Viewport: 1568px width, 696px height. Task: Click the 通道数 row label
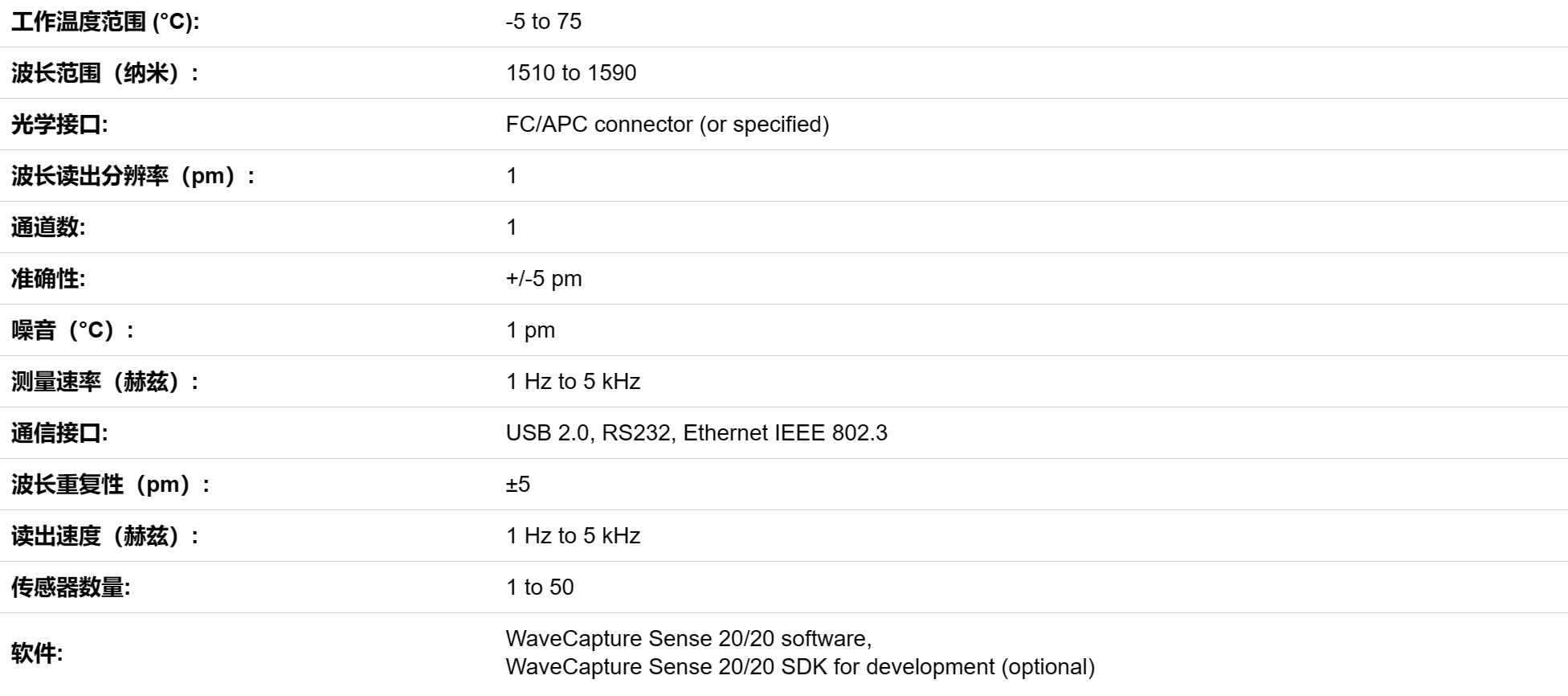pos(48,227)
